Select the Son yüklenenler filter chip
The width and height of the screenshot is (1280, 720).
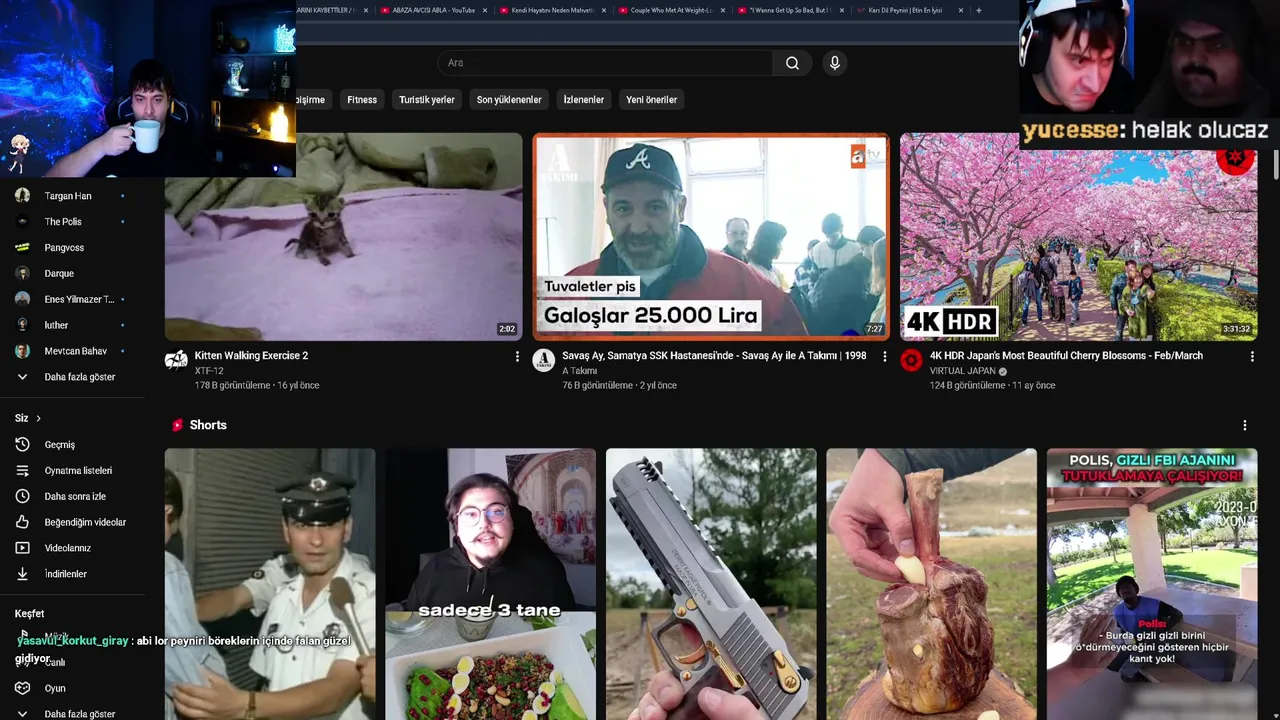(x=509, y=100)
